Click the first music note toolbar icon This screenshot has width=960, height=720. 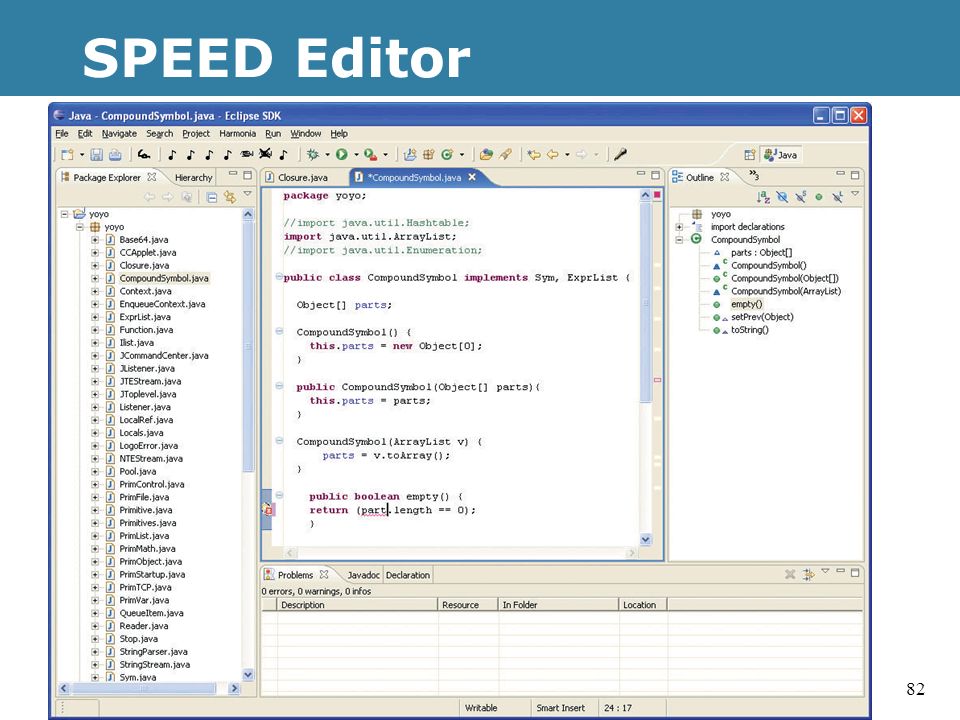coord(172,155)
